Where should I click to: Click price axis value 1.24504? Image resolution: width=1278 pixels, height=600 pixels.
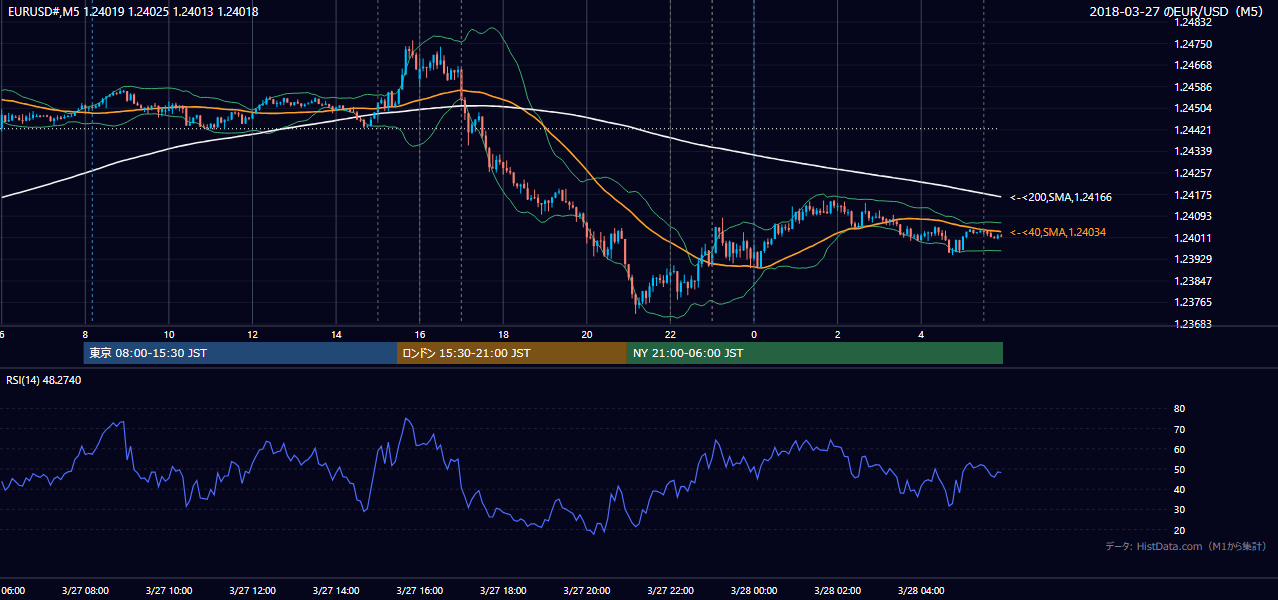(1193, 108)
